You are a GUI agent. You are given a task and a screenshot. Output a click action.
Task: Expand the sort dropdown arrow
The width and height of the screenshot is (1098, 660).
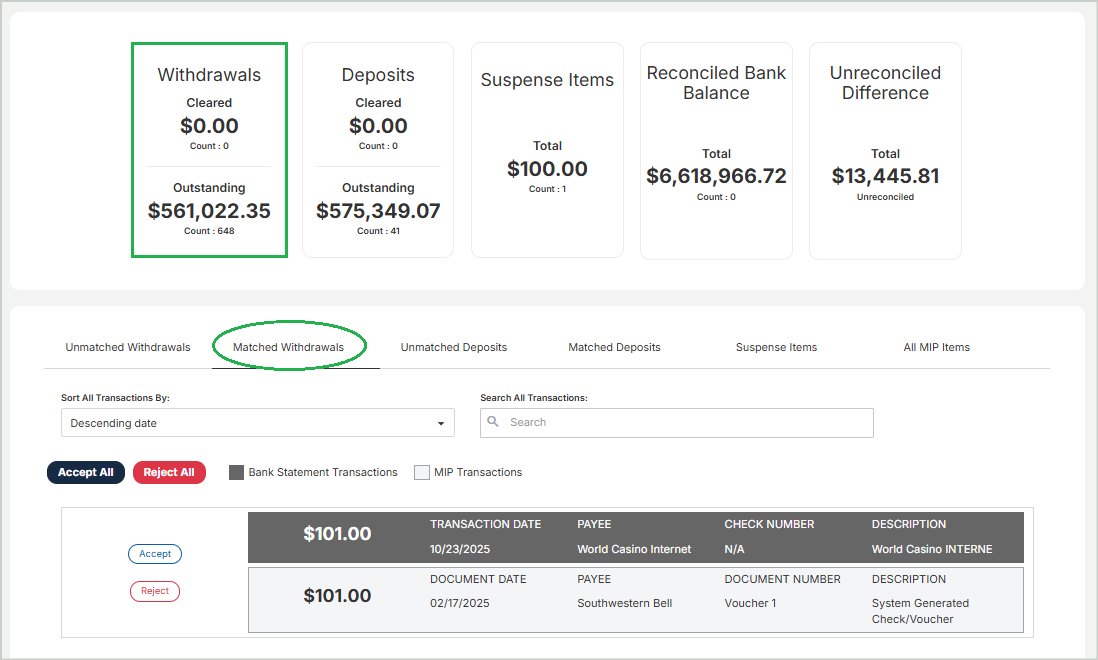click(x=441, y=424)
